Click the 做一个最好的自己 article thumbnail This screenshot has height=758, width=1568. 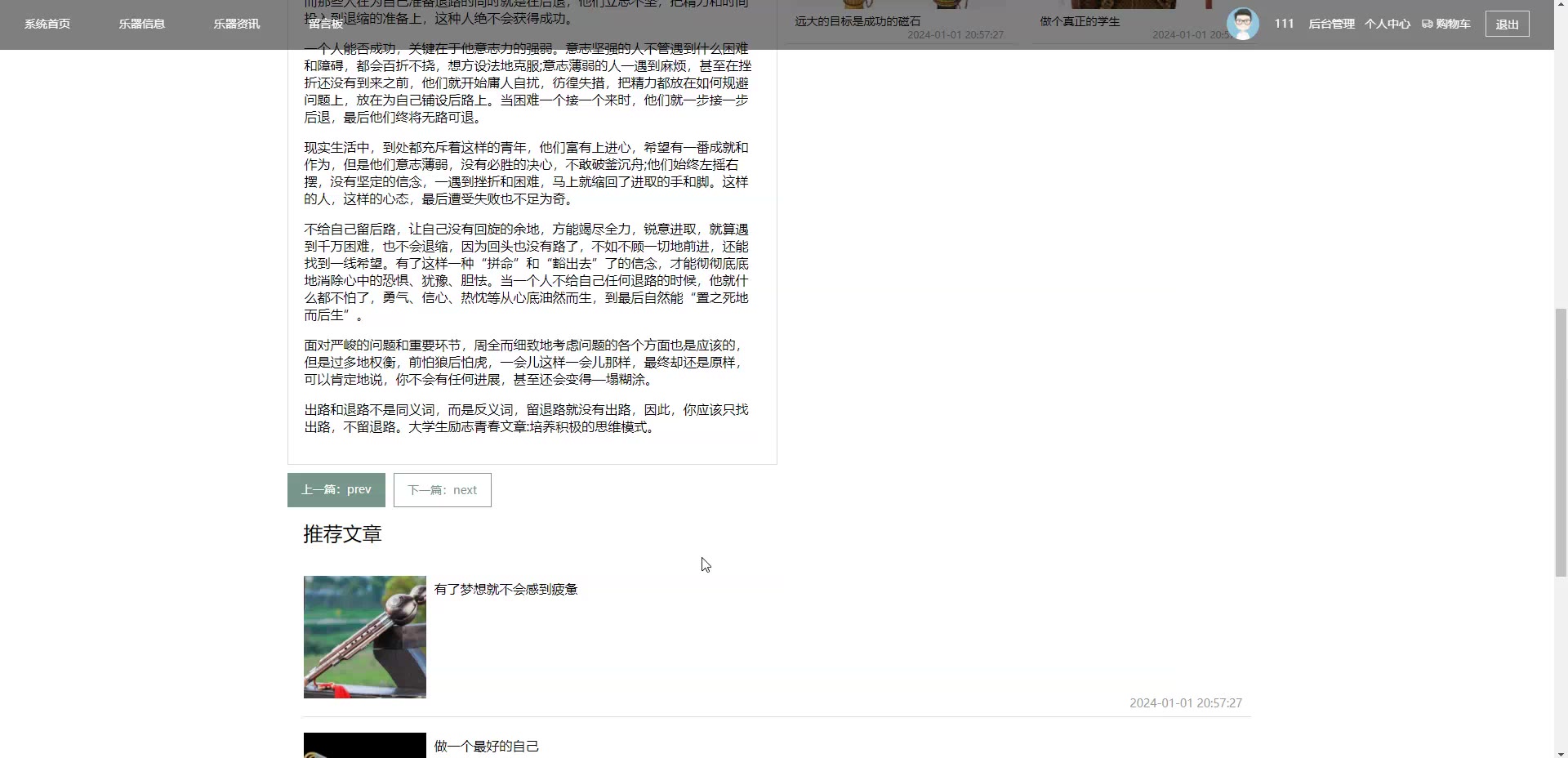(365, 745)
